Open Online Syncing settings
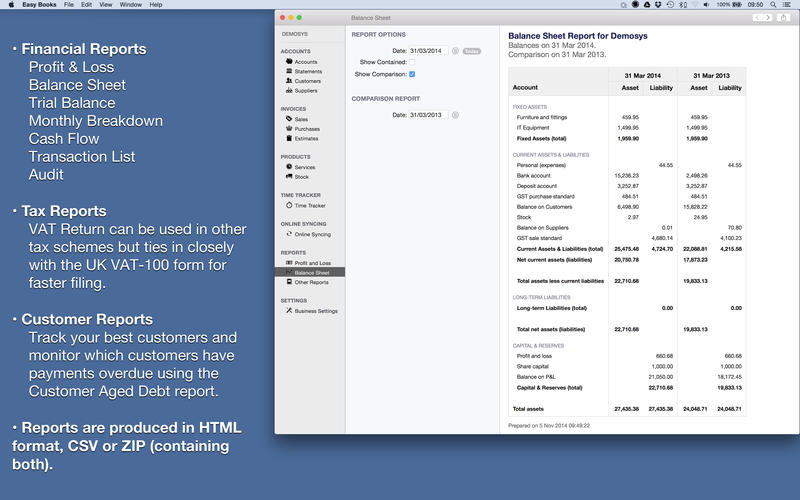 tap(312, 234)
